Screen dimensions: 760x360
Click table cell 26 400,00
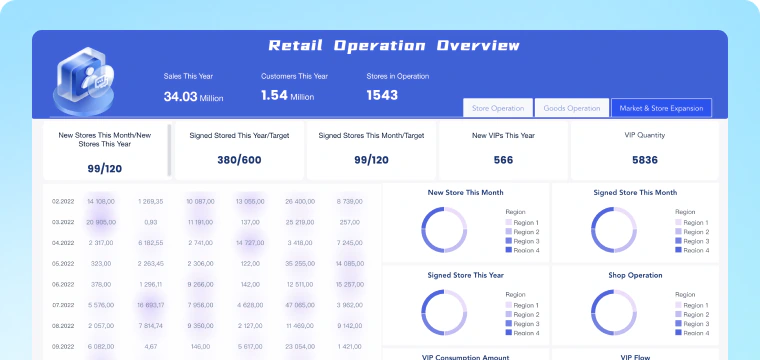300,201
